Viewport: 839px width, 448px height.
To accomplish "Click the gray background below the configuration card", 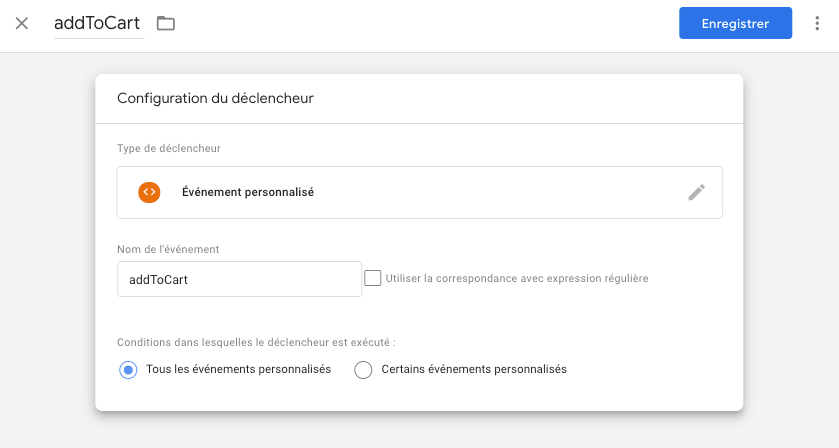I will [419, 430].
